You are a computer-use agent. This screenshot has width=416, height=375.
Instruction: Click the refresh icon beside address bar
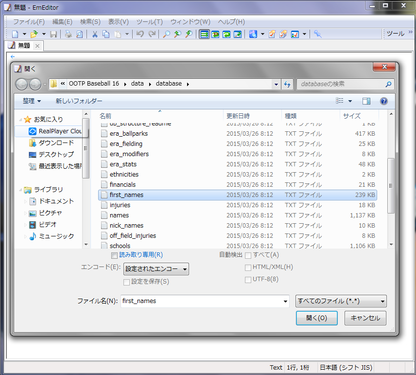pos(287,84)
